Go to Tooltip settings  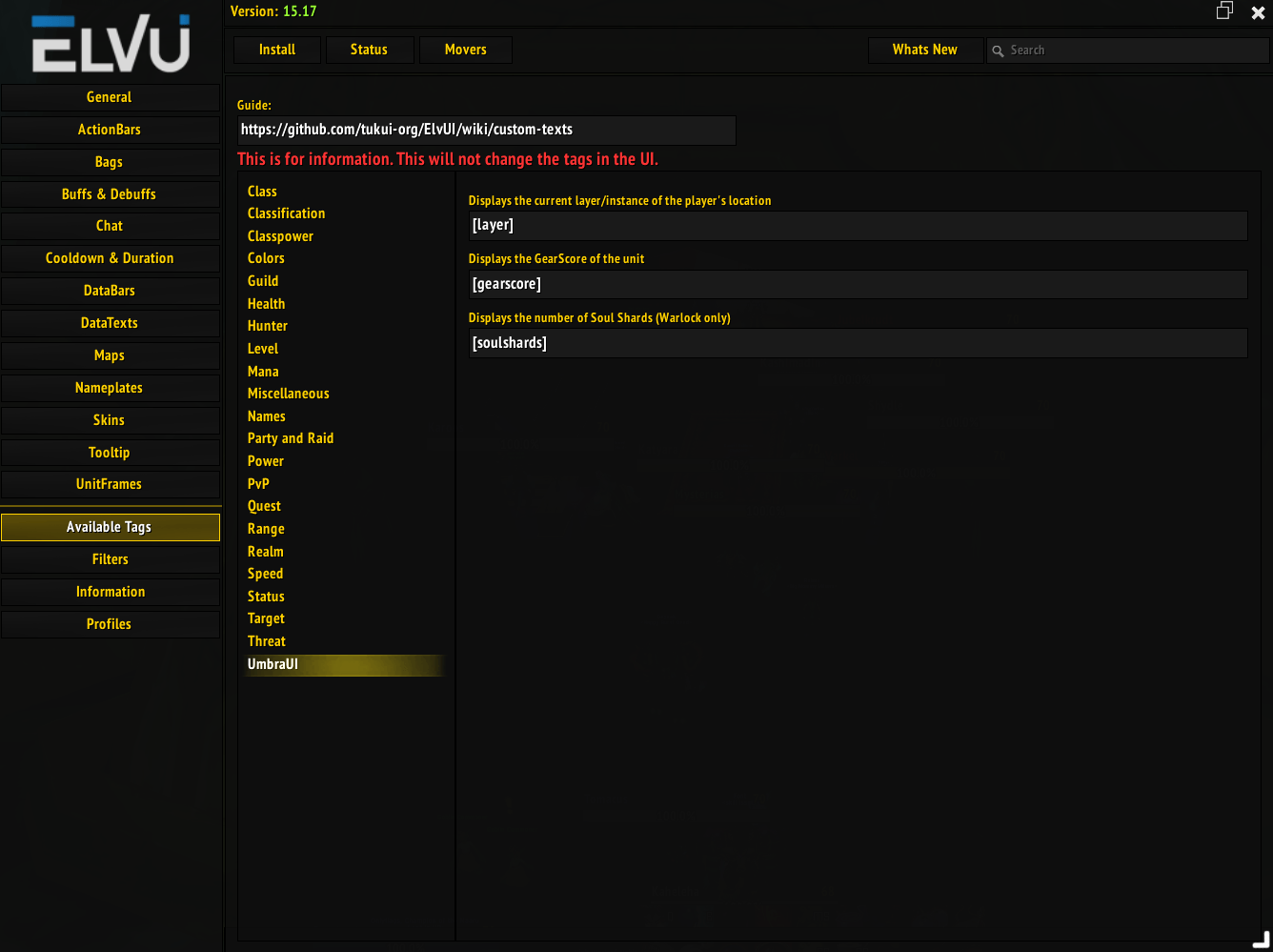click(110, 453)
